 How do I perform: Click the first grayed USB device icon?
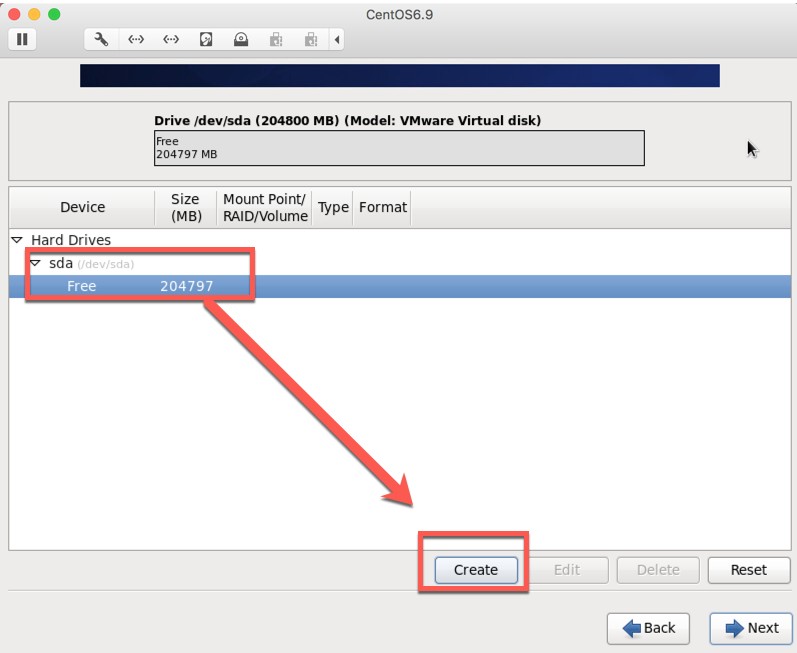tap(276, 39)
